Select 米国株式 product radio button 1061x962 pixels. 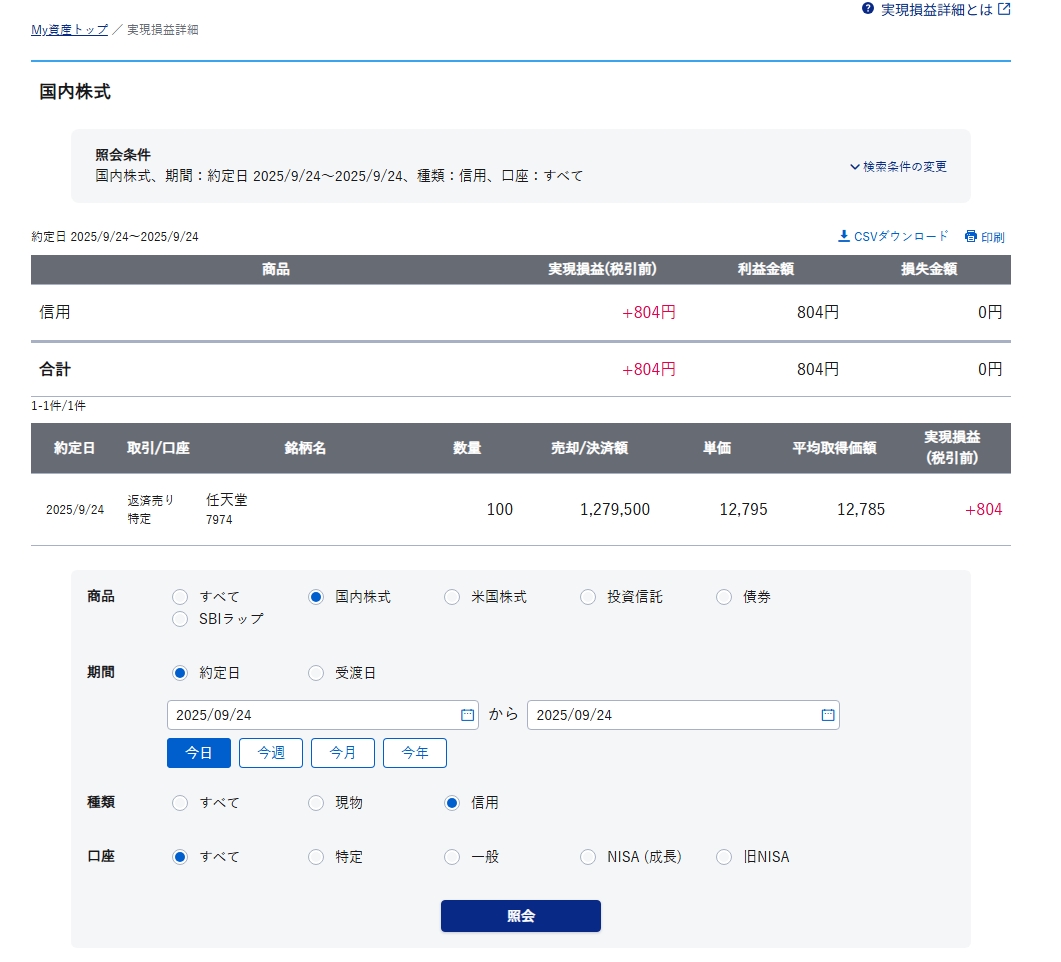pos(452,597)
